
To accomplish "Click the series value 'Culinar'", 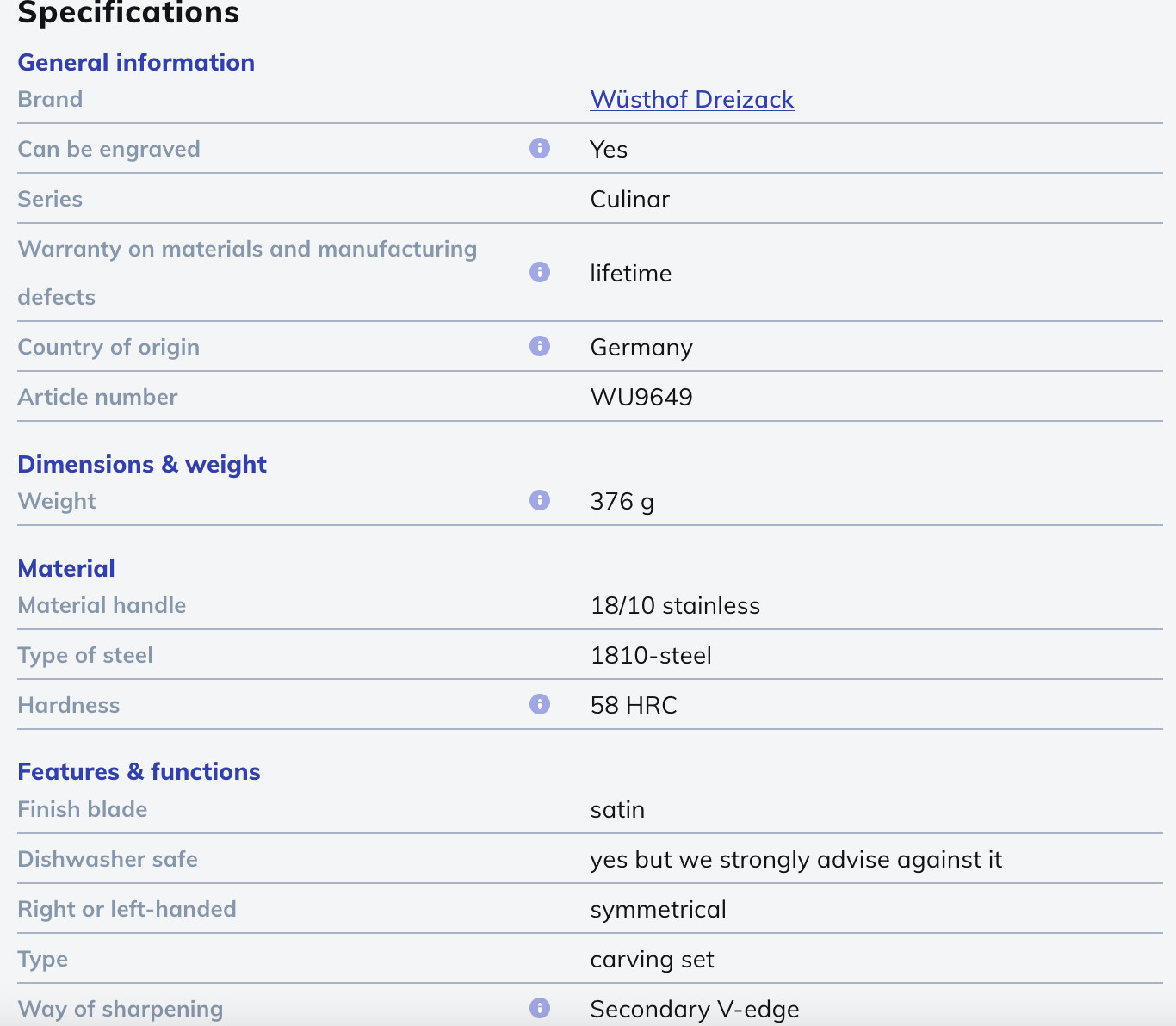I will (630, 199).
